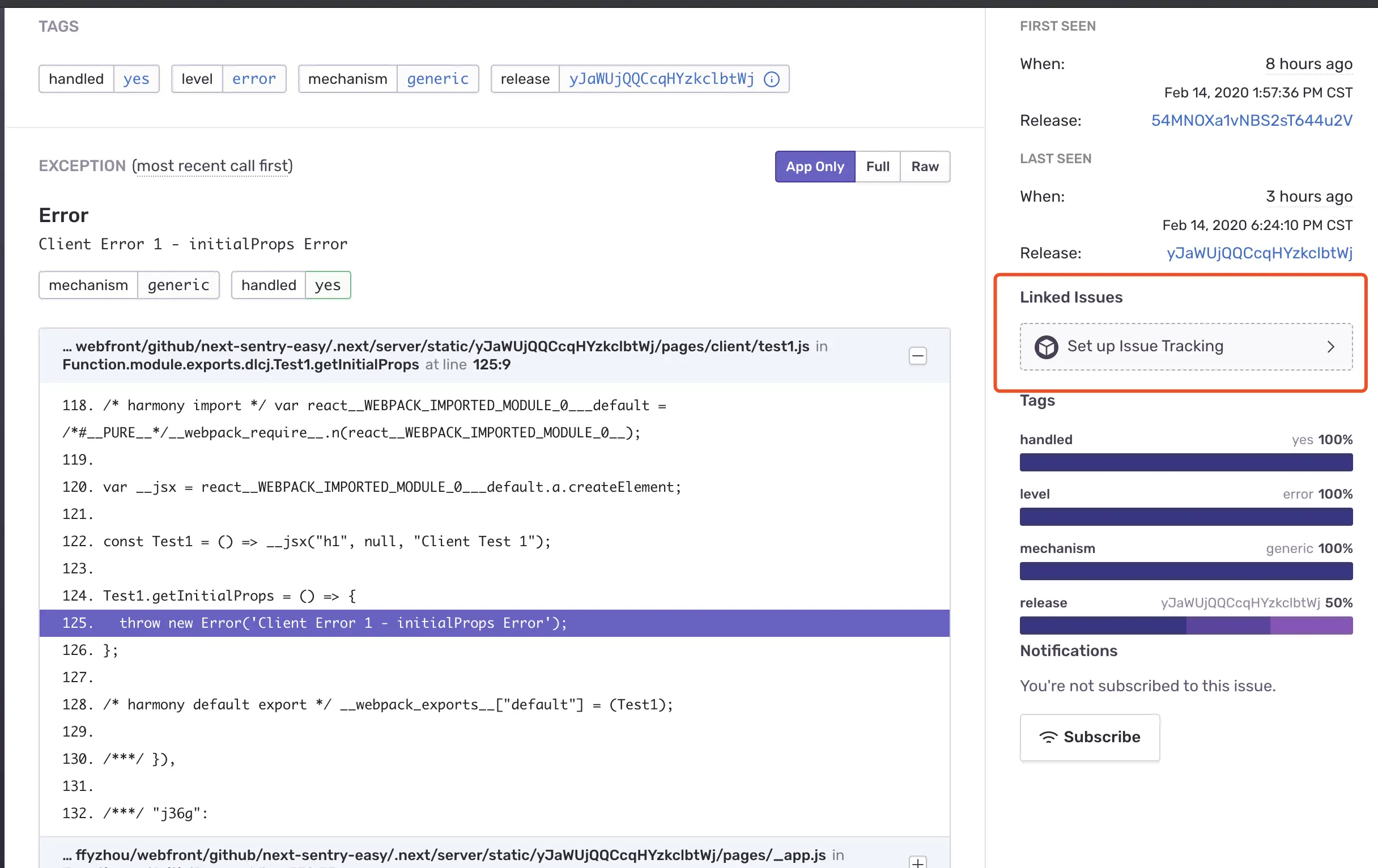
Task: Switch exception view to App Only
Action: click(814, 167)
